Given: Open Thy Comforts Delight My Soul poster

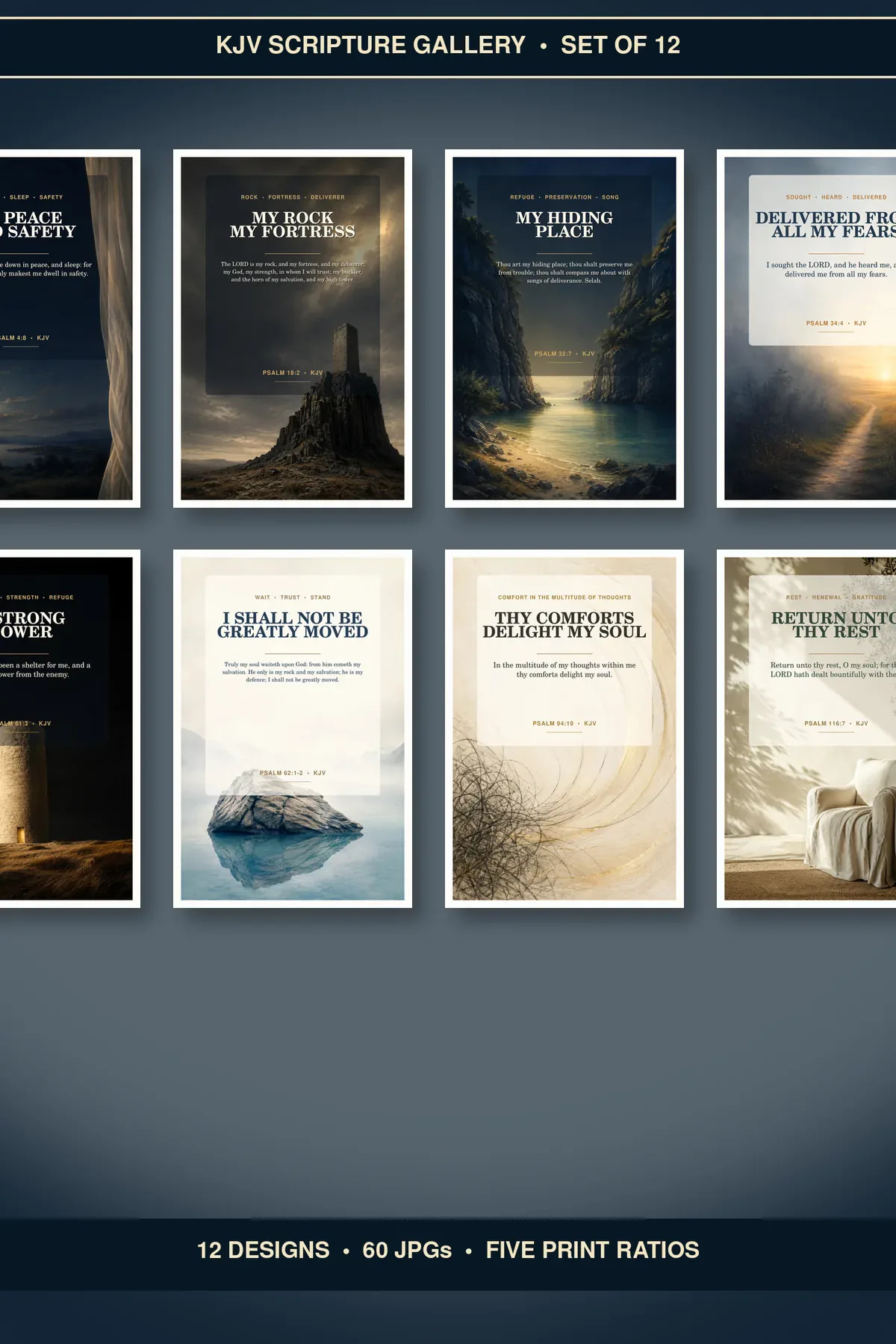Looking at the screenshot, I should (564, 729).
